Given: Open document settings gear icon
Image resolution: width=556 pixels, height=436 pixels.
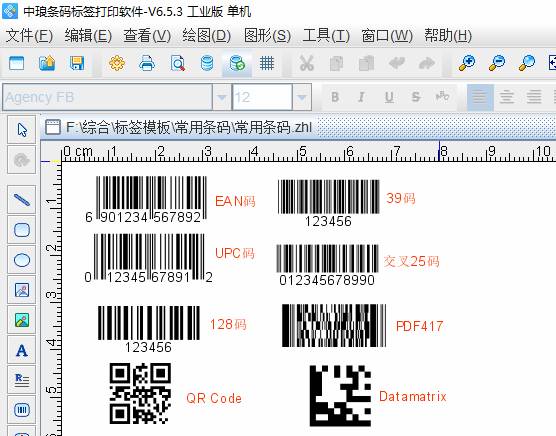Looking at the screenshot, I should pyautogui.click(x=117, y=63).
